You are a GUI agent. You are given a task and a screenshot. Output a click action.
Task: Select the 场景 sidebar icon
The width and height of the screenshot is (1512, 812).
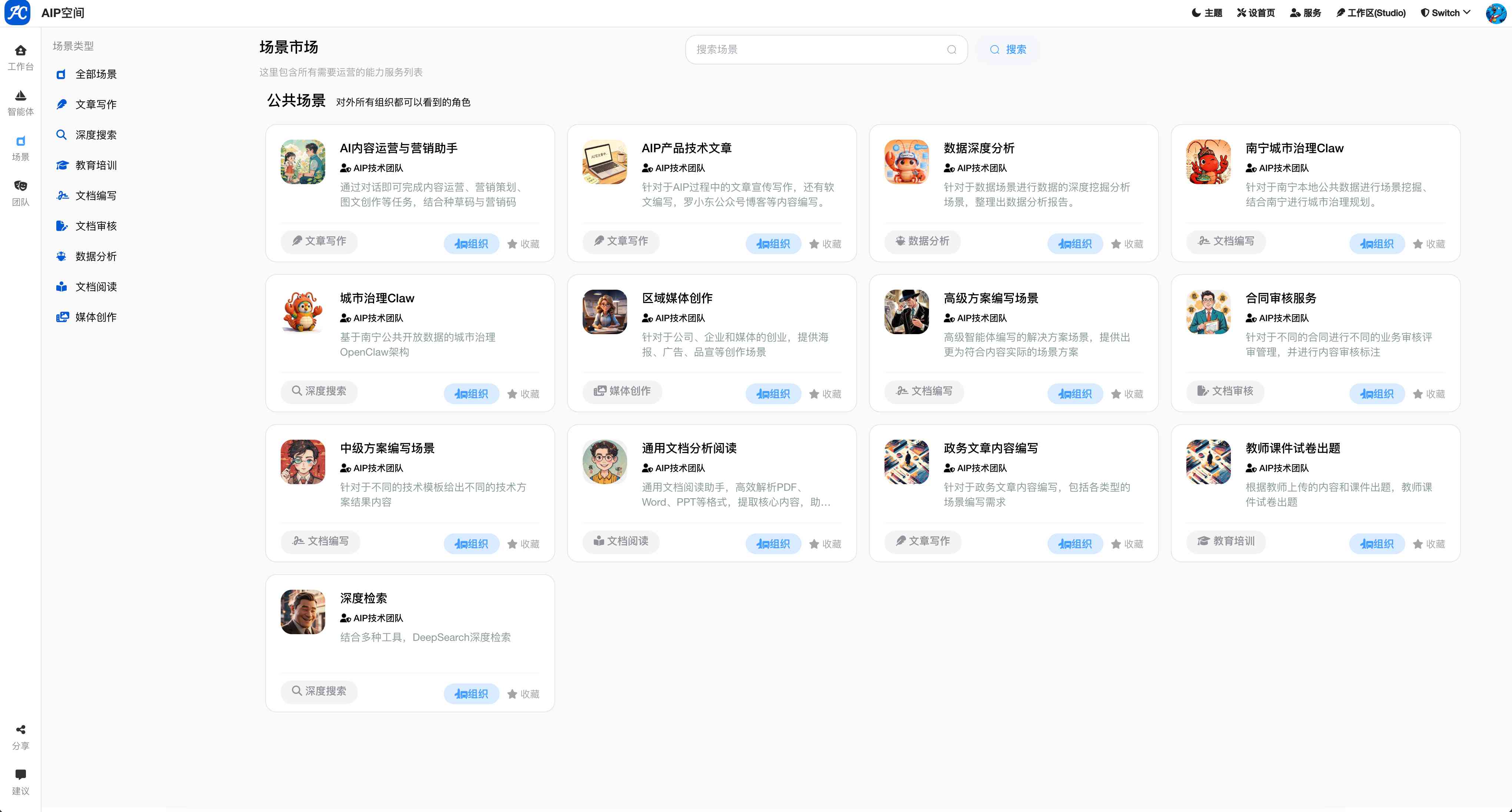point(20,141)
